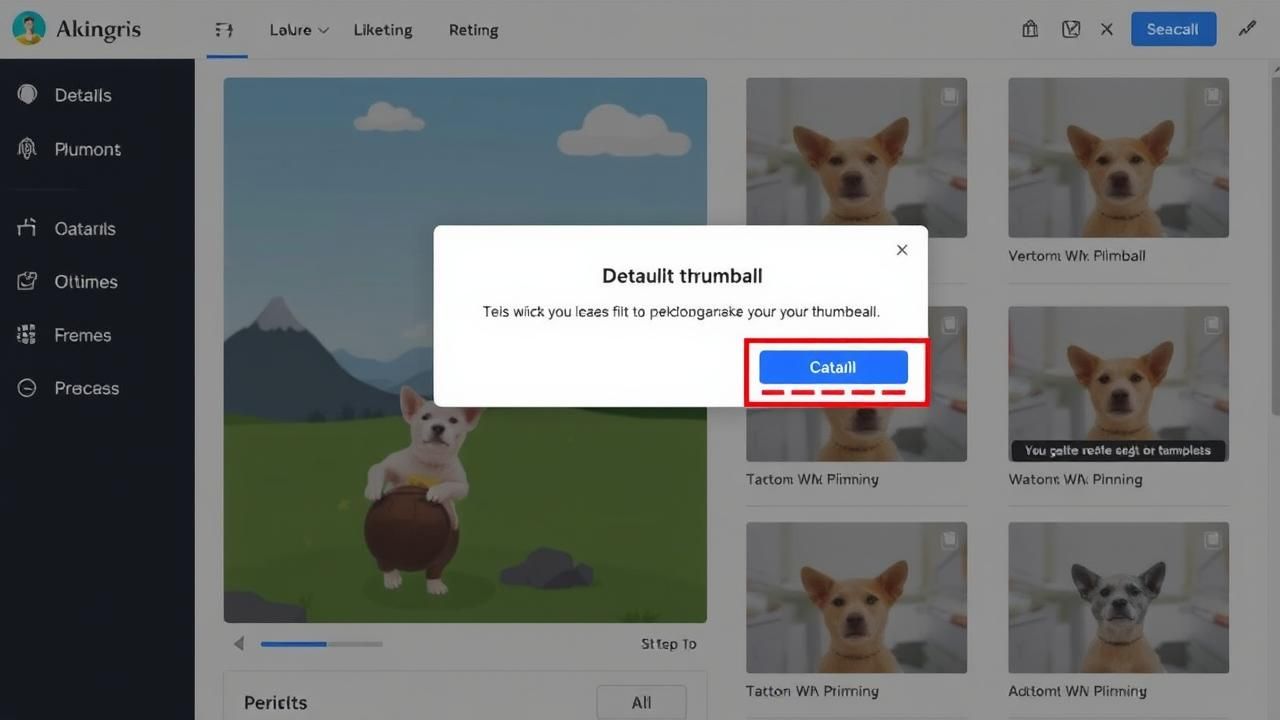The image size is (1280, 720).
Task: Expand the Loure dropdown menu
Action: [x=299, y=30]
